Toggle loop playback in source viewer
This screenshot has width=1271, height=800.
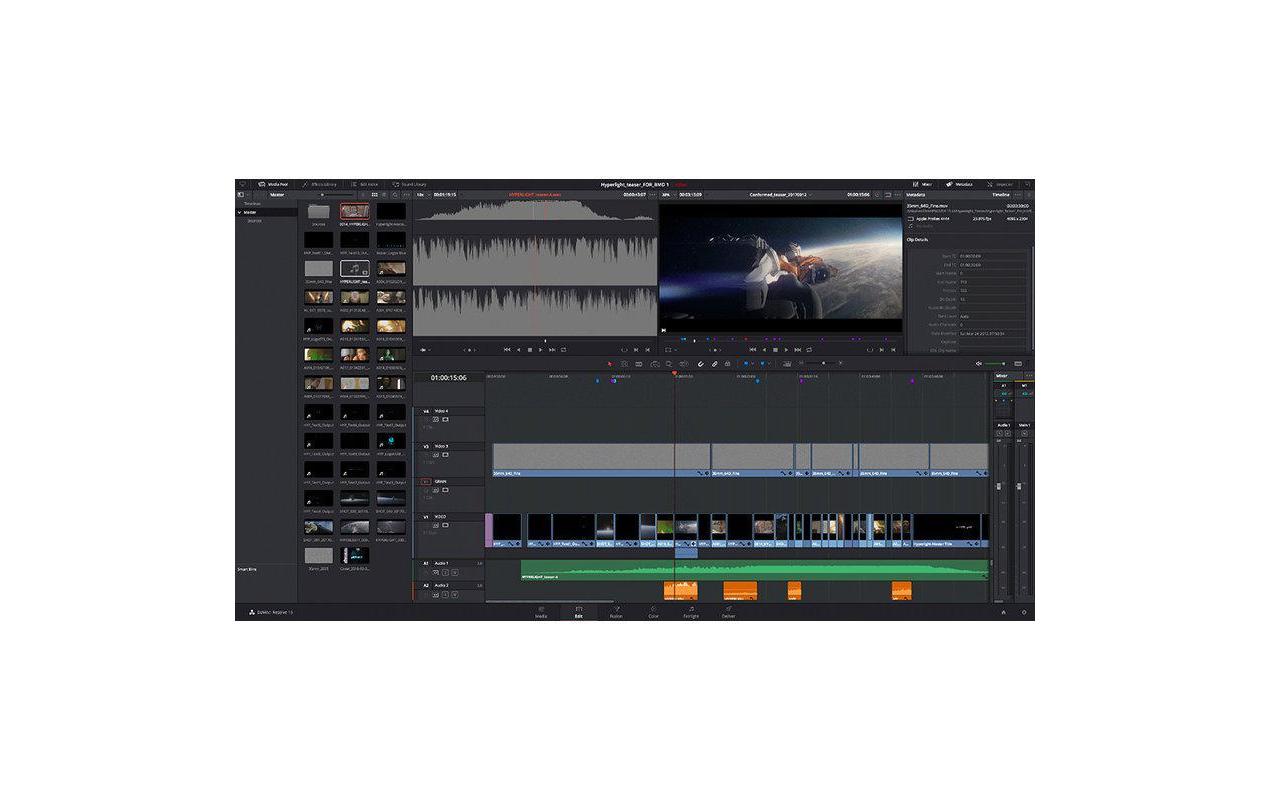pyautogui.click(x=564, y=349)
